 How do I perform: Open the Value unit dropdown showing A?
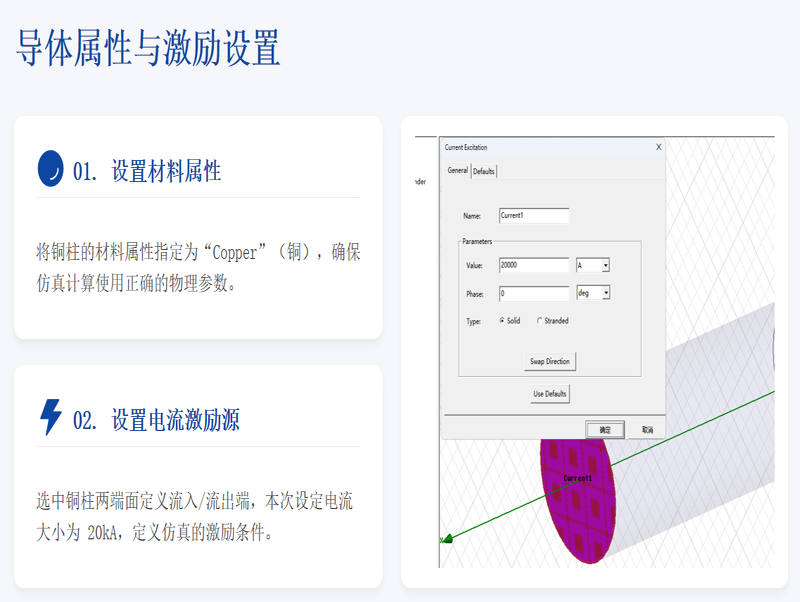pos(605,266)
